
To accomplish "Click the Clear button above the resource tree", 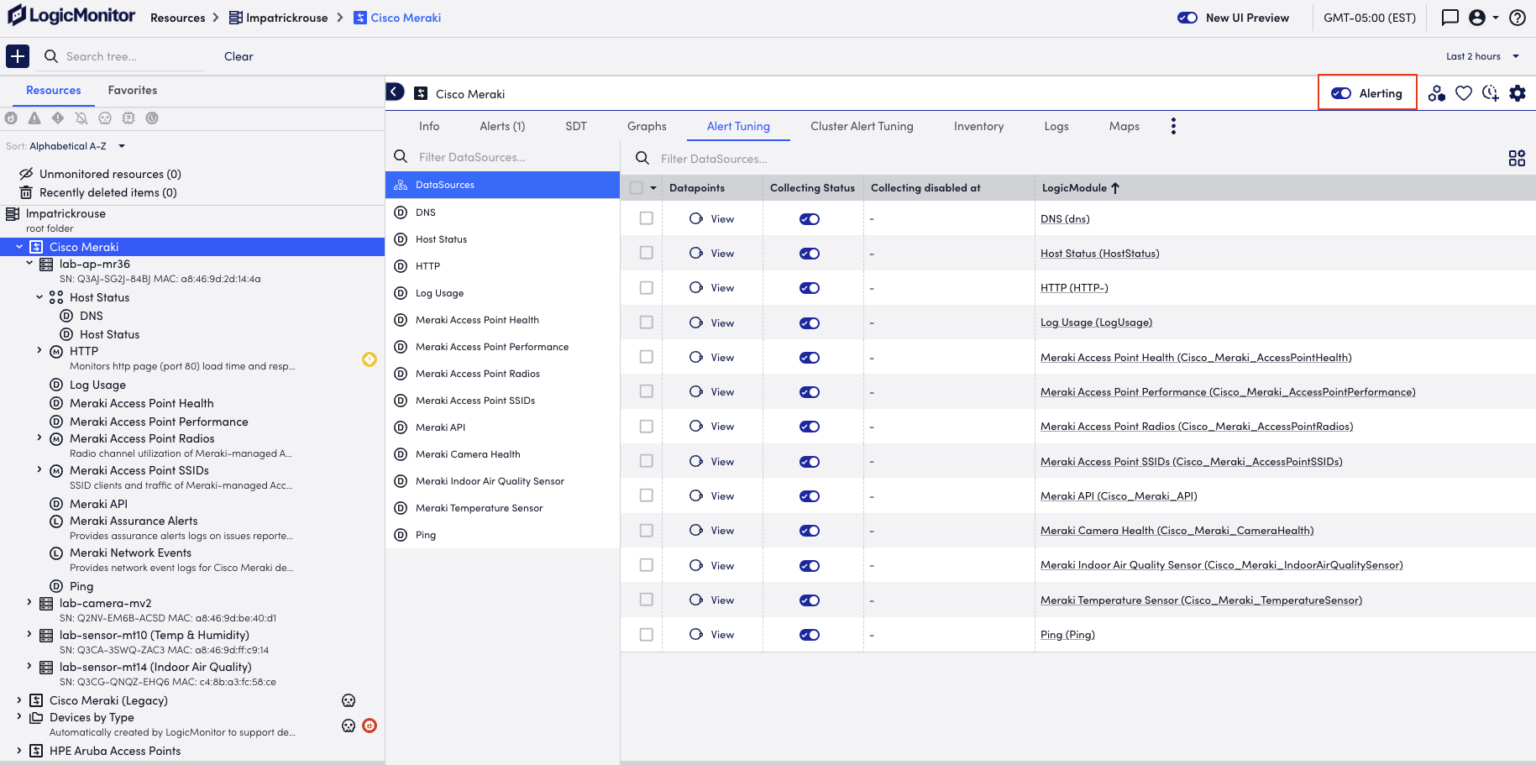I will 238,56.
